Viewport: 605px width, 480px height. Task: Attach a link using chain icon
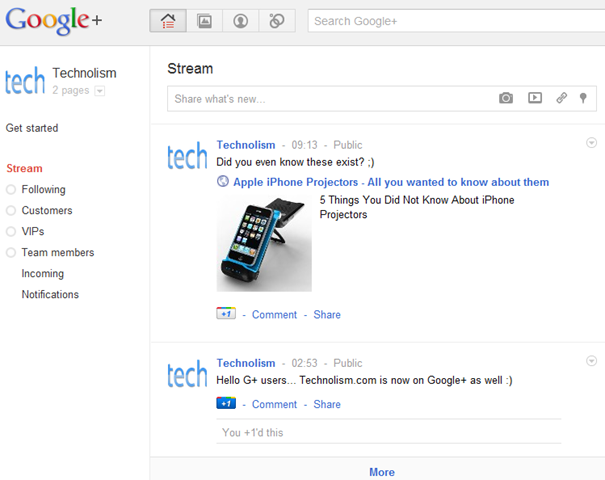click(x=561, y=98)
